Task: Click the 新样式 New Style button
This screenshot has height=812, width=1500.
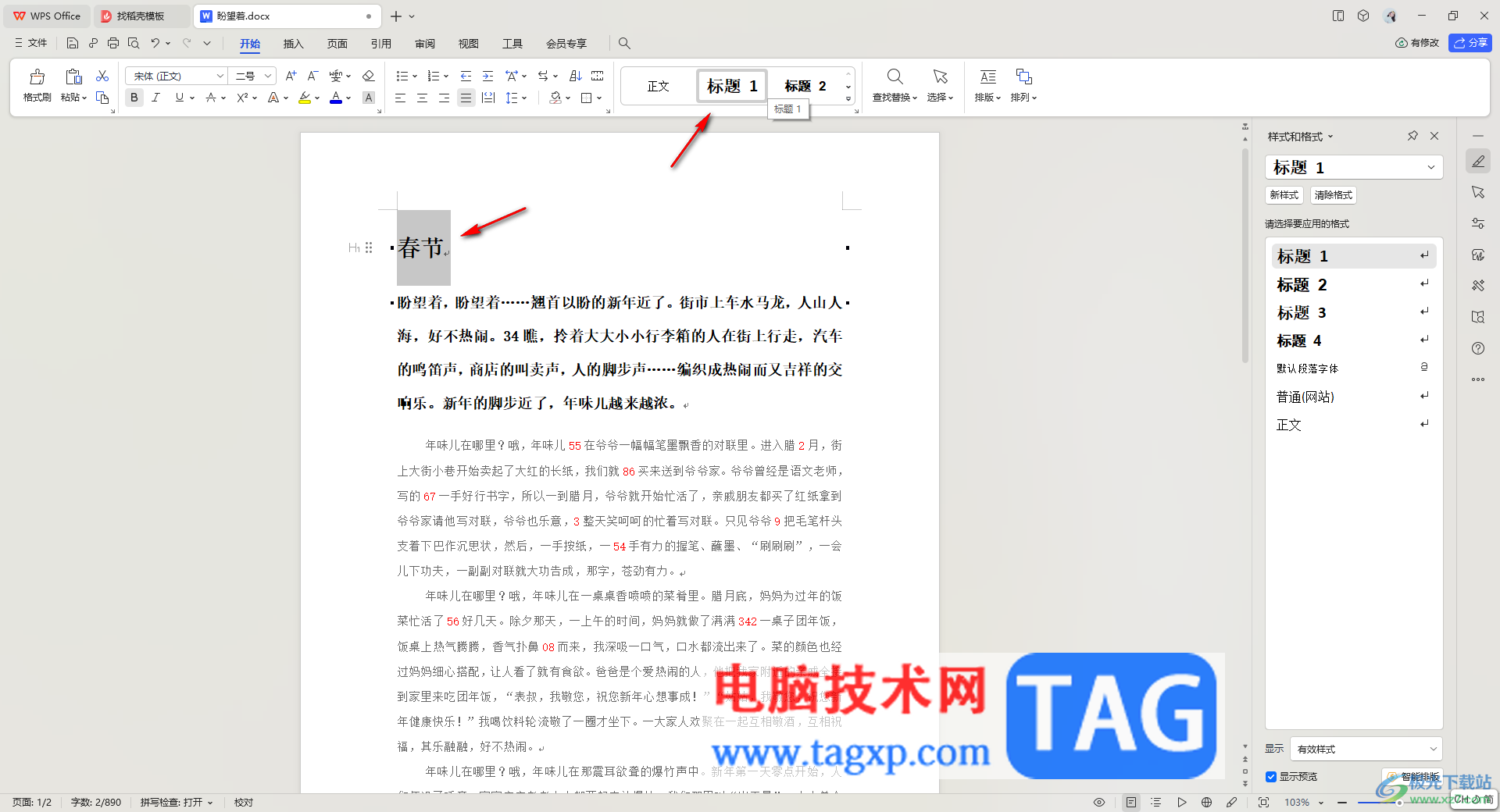Action: point(1284,195)
